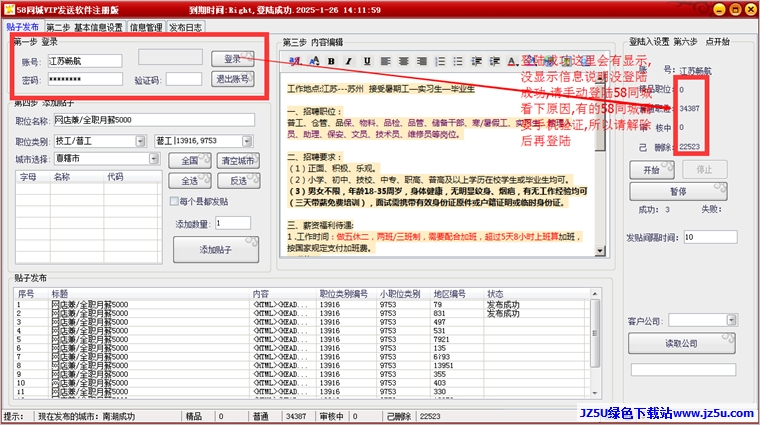The image size is (760, 425).
Task: Toggle underline formatting in content editor
Action: [x=367, y=61]
